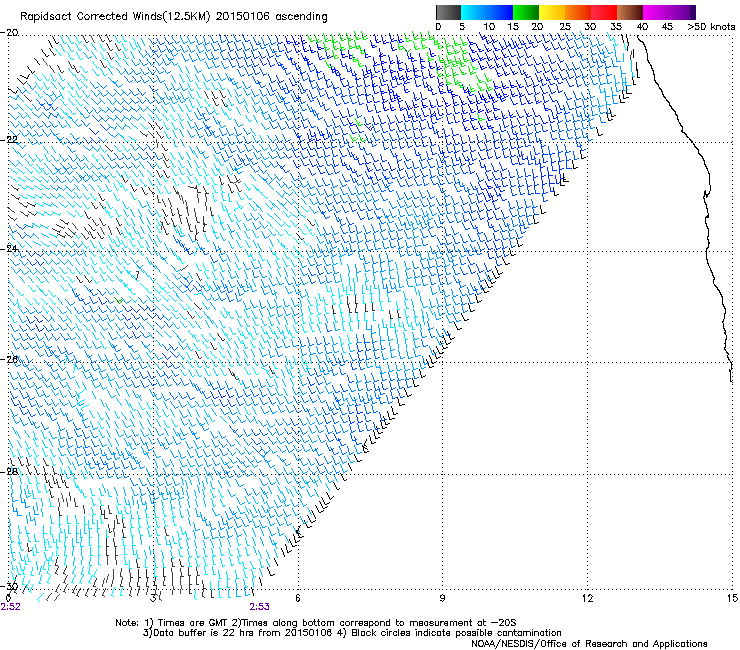Click the 'Data buffer is 22 hrs' note line
Image resolution: width=740 pixels, height=650 pixels.
click(x=352, y=633)
